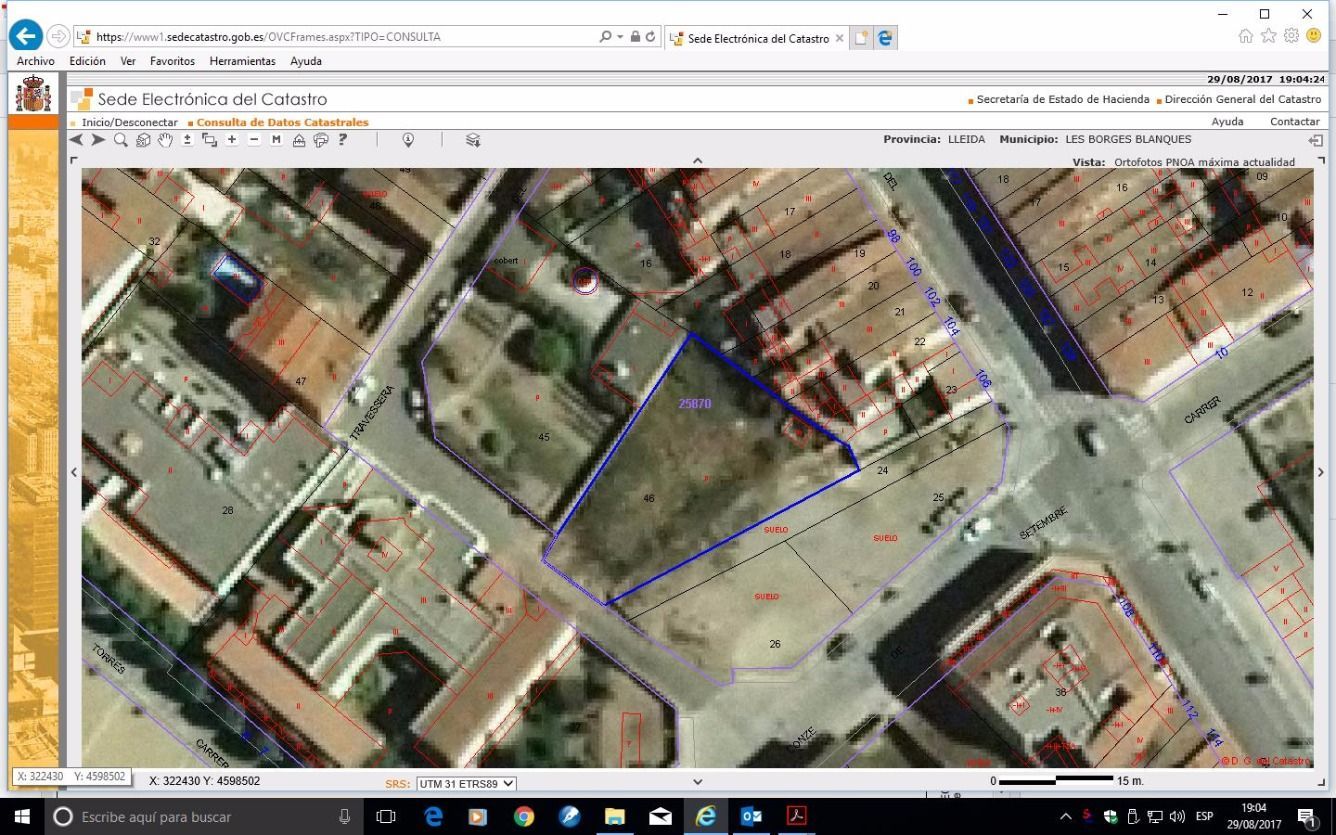Collapse the top panel chevron above map
This screenshot has width=1336, height=835.
(x=697, y=160)
